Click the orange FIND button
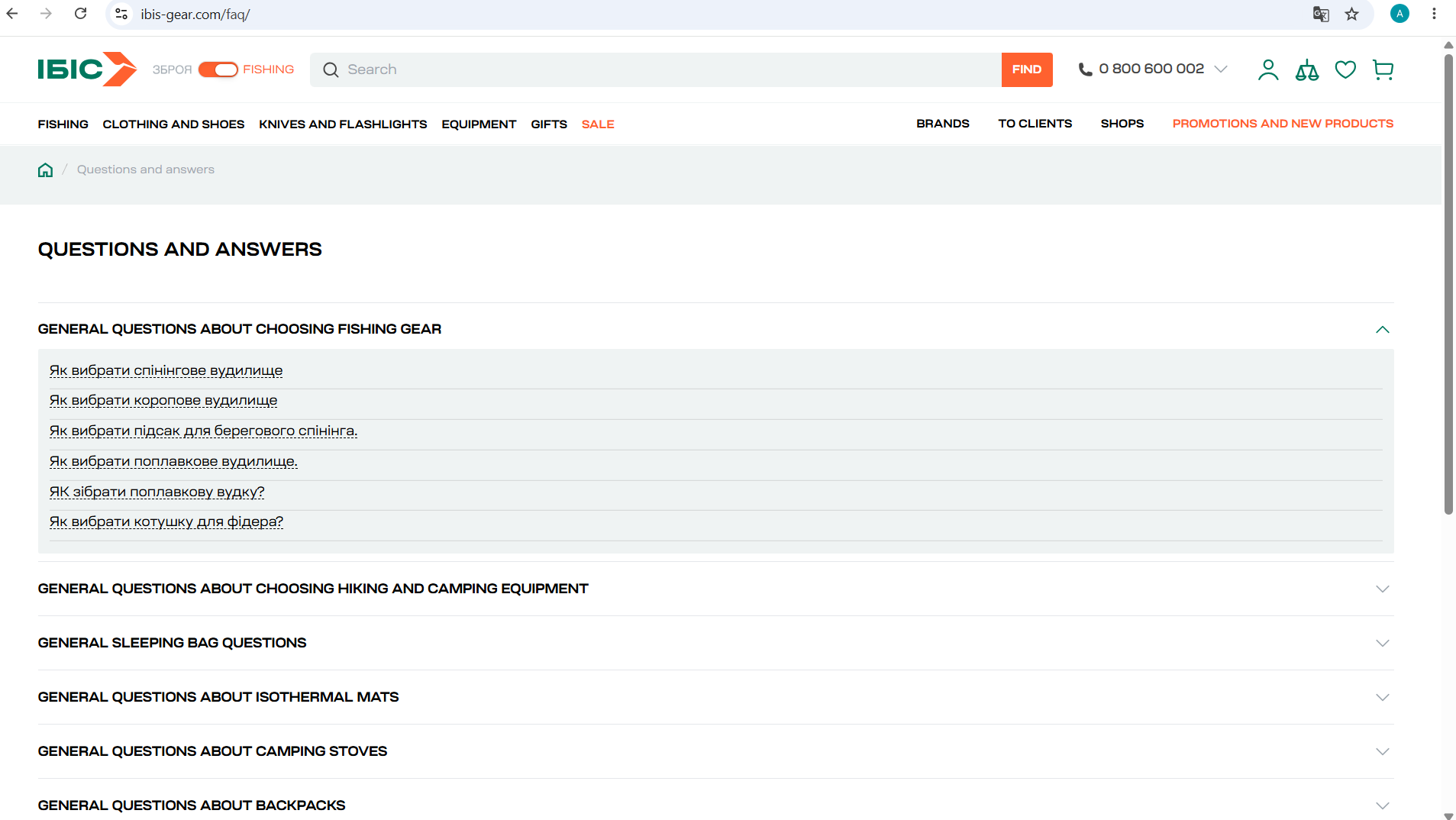 [x=1027, y=69]
